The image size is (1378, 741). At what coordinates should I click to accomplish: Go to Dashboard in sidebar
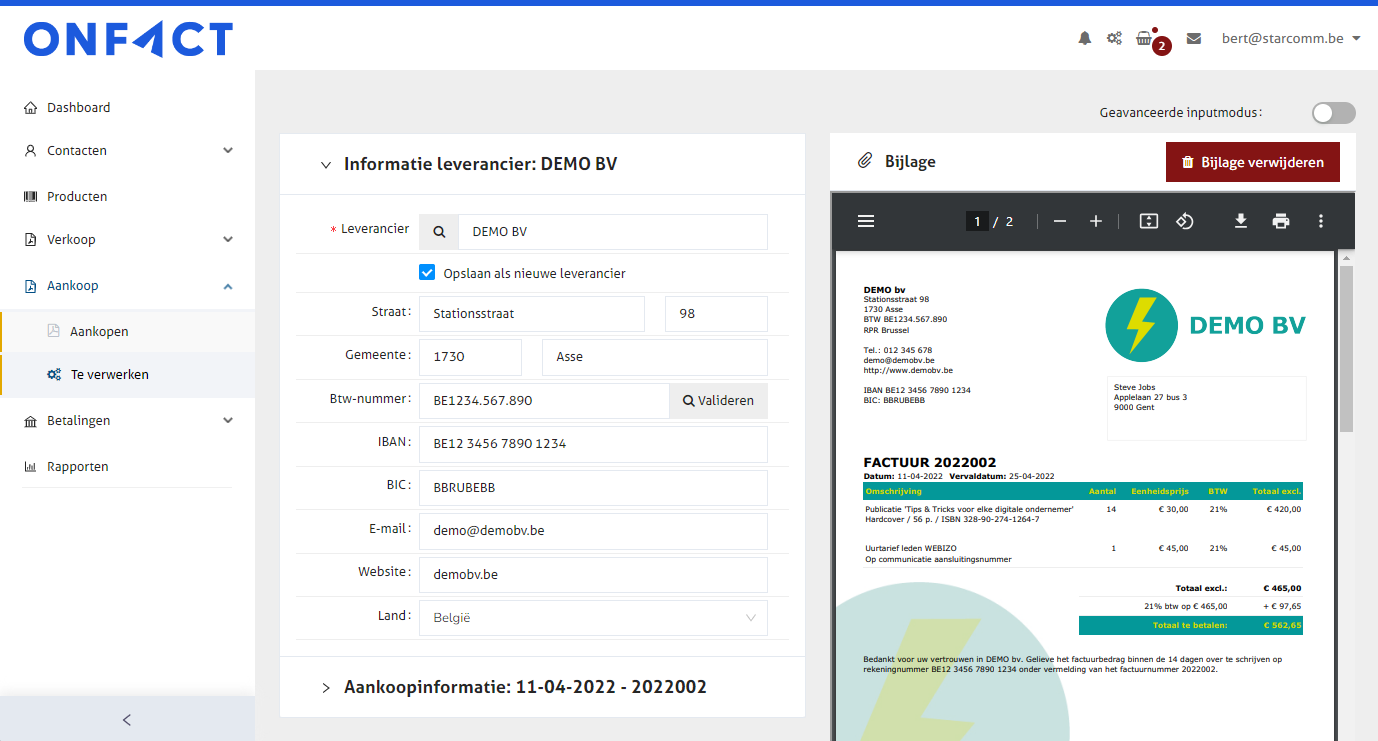pos(78,107)
